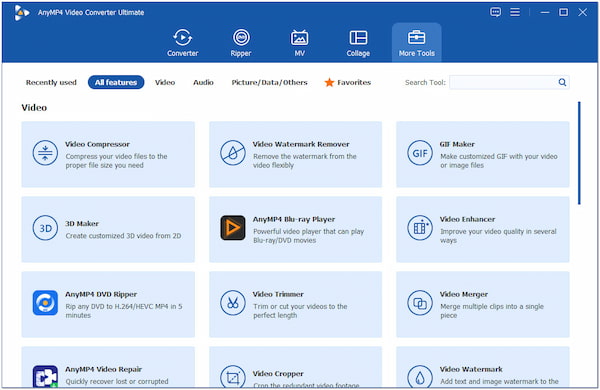Click the Video Watermark droplet icon
Image resolution: width=600 pixels, height=390 pixels.
pos(420,377)
